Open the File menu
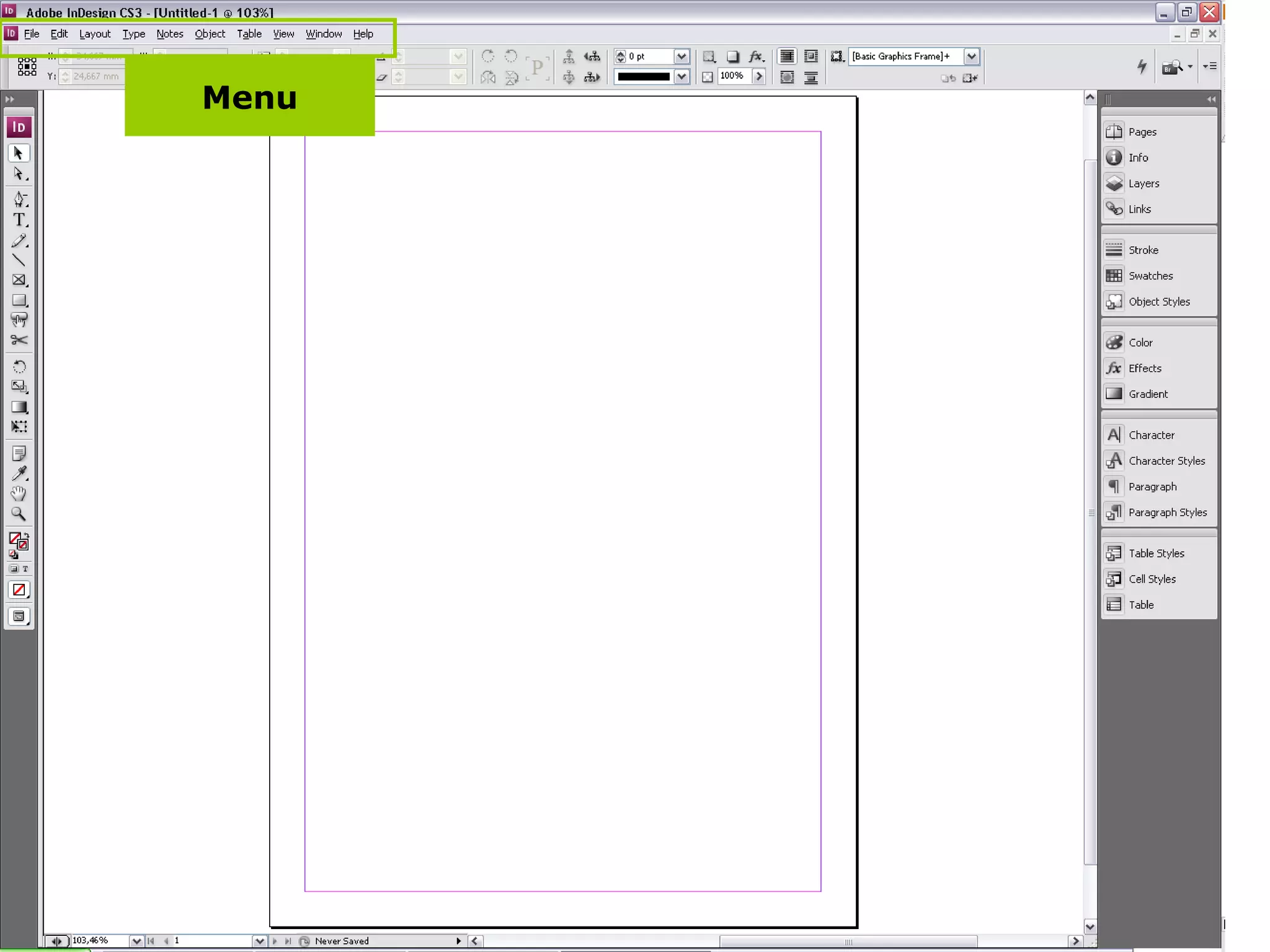Screen dimensions: 1270x952 click(32, 34)
